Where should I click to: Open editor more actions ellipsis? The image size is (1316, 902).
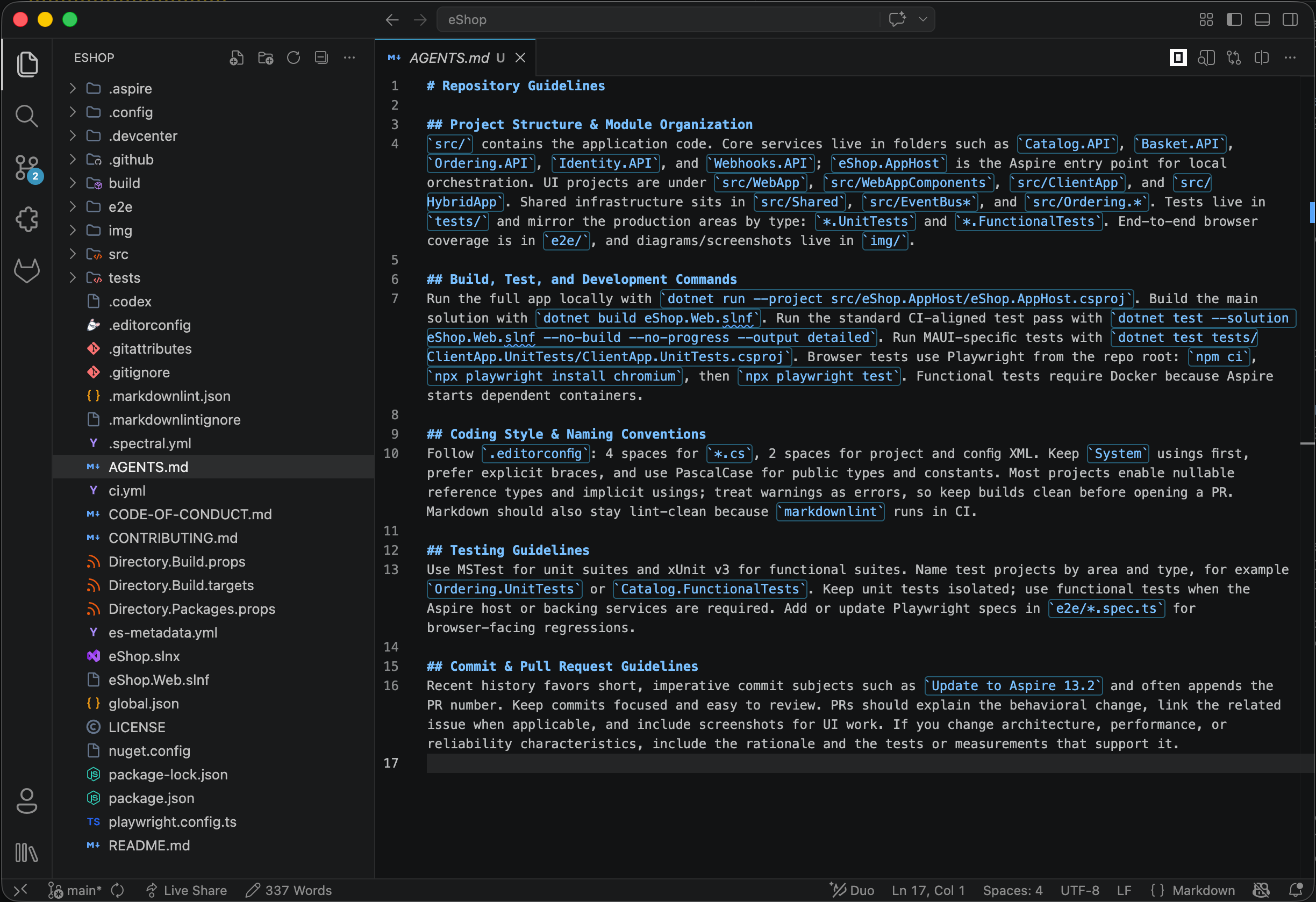1290,58
